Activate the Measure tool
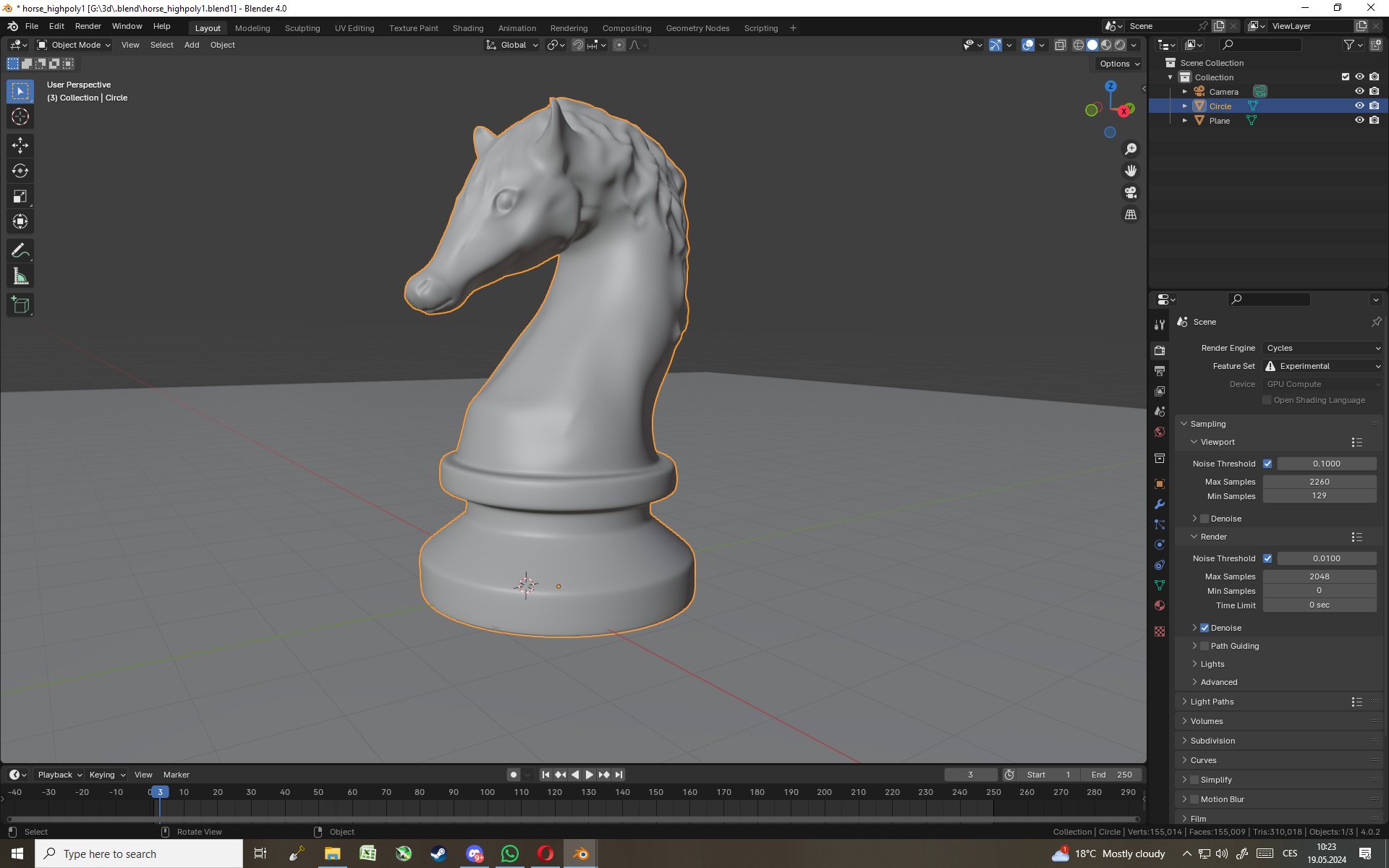This screenshot has height=868, width=1389. click(20, 275)
